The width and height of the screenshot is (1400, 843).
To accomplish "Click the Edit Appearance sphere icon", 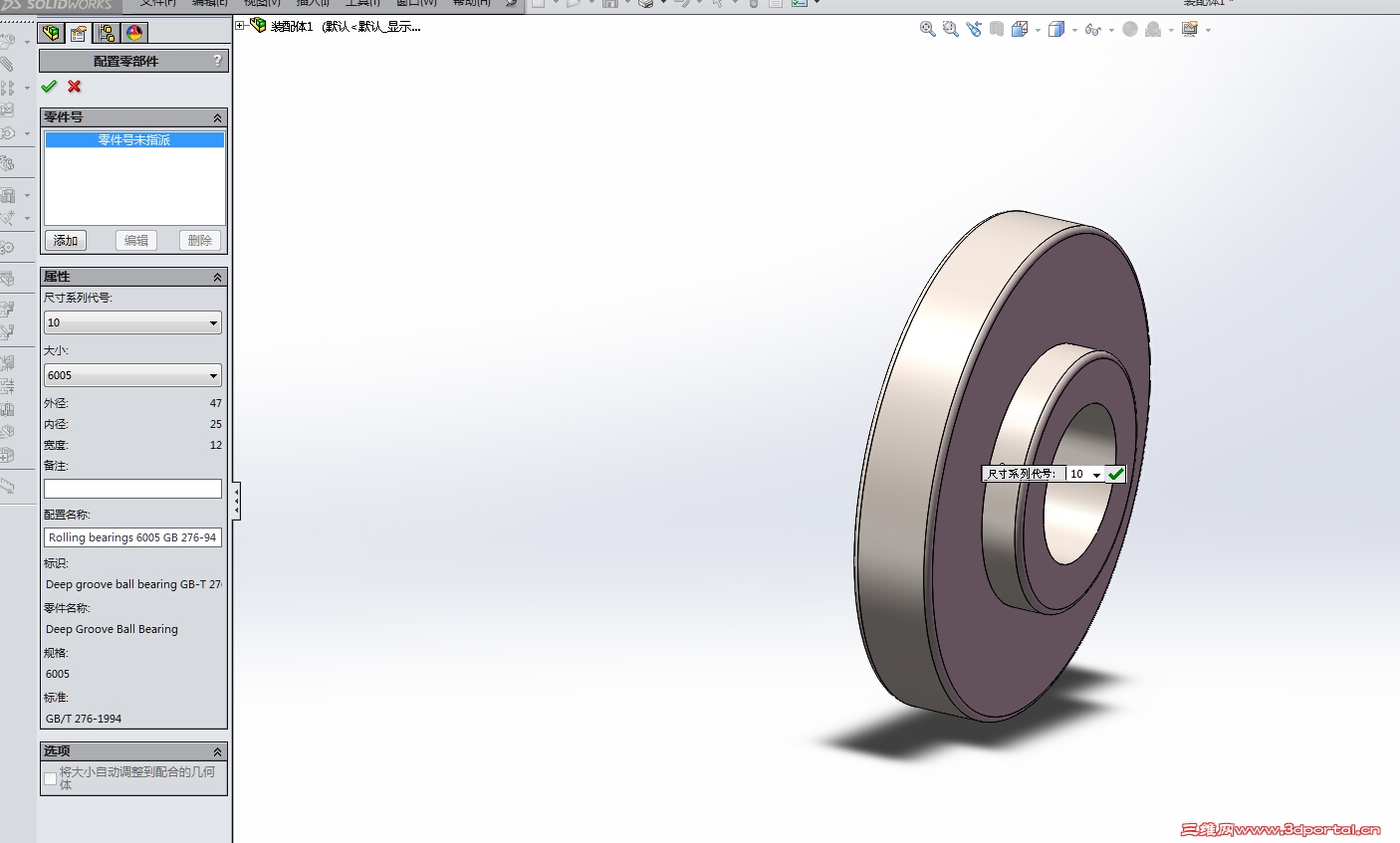I will coord(1130,29).
